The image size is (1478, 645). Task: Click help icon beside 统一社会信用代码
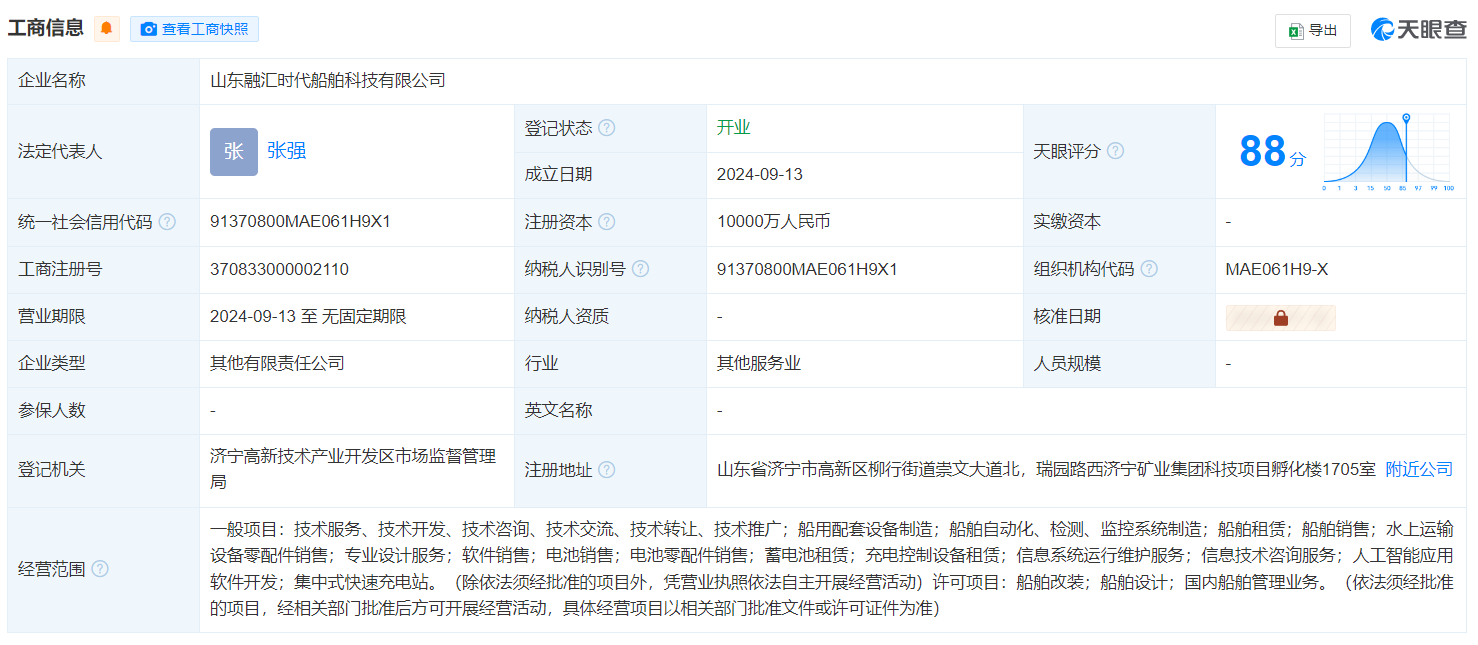click(167, 222)
